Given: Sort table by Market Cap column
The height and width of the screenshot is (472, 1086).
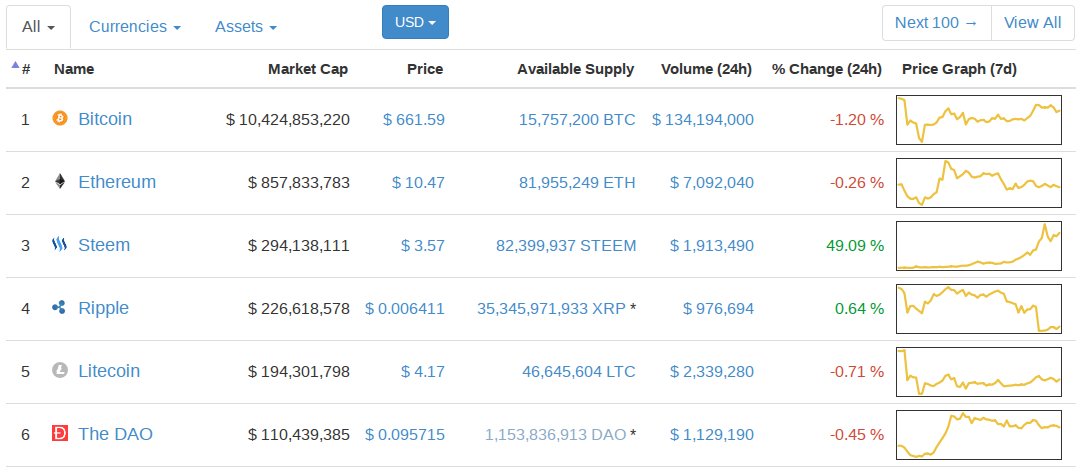Looking at the screenshot, I should click(x=308, y=69).
